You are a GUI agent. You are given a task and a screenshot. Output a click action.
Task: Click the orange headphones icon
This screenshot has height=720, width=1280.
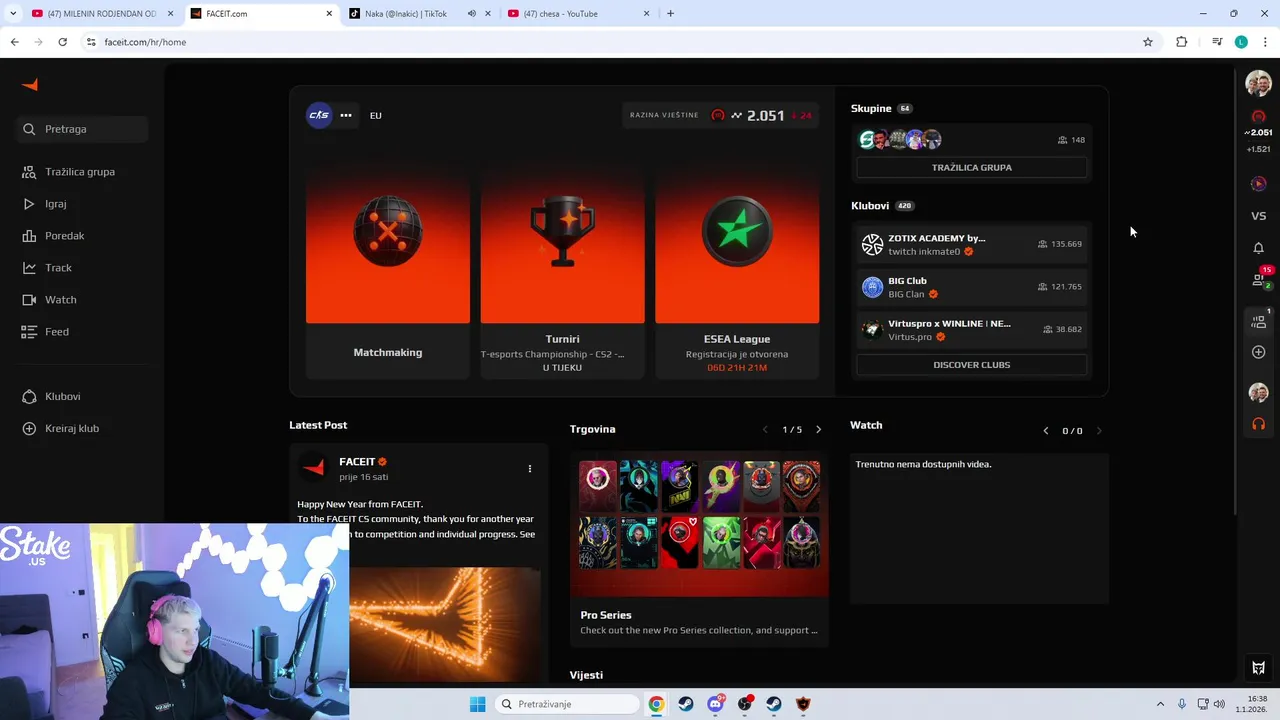(x=1258, y=424)
